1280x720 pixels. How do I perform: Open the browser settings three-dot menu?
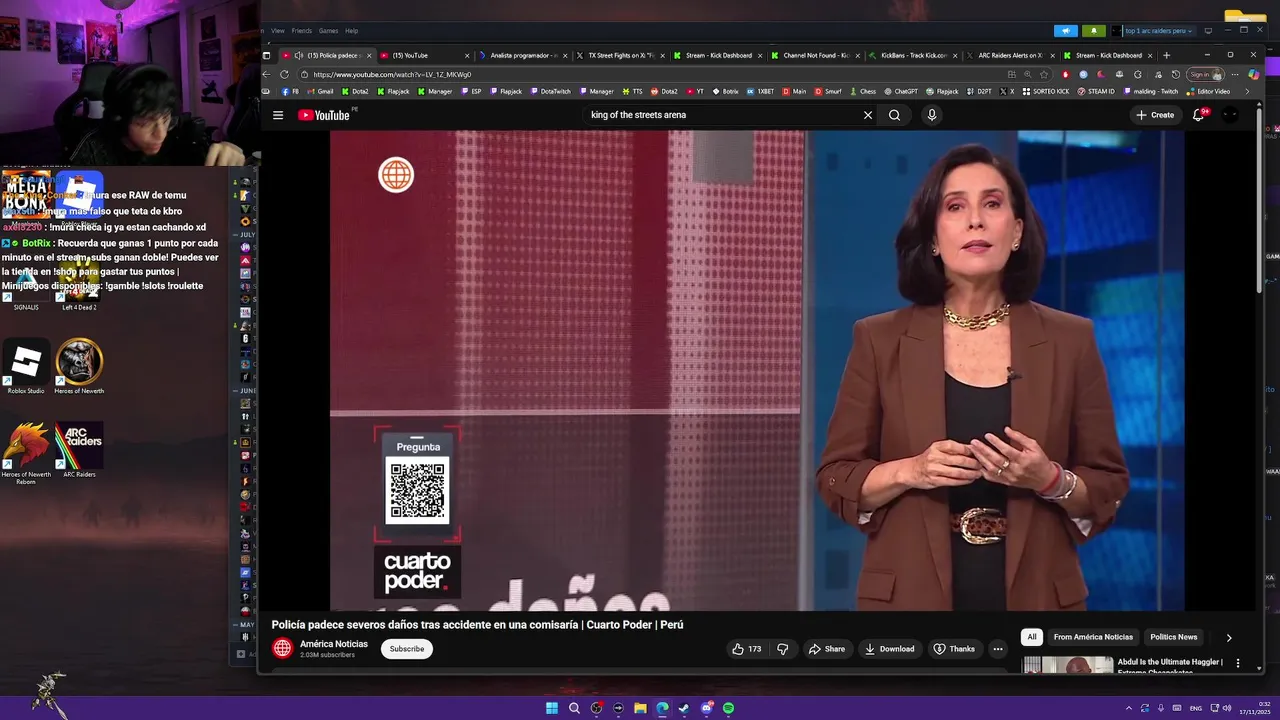click(x=1235, y=74)
